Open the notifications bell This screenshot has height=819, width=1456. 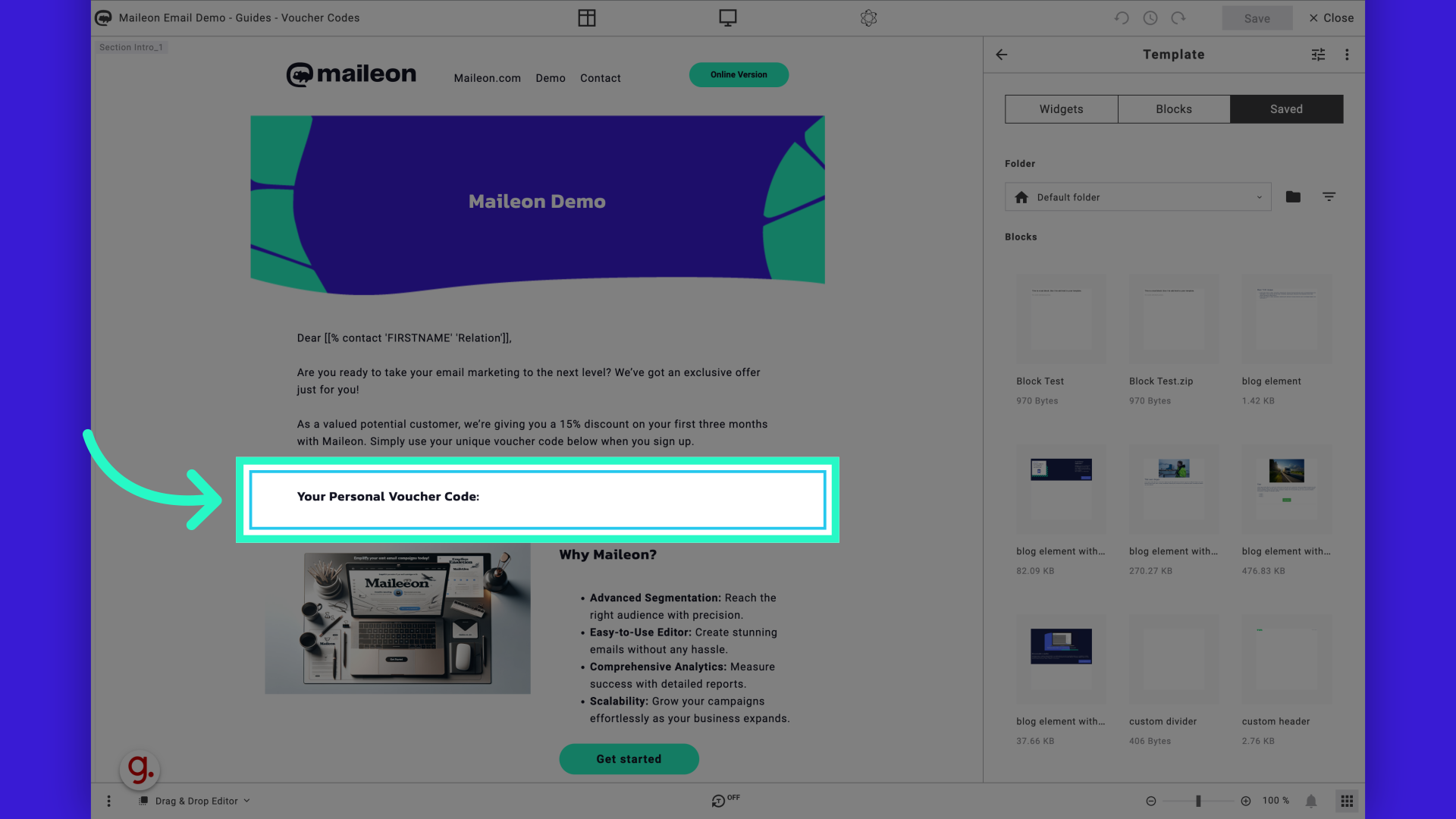click(1310, 801)
